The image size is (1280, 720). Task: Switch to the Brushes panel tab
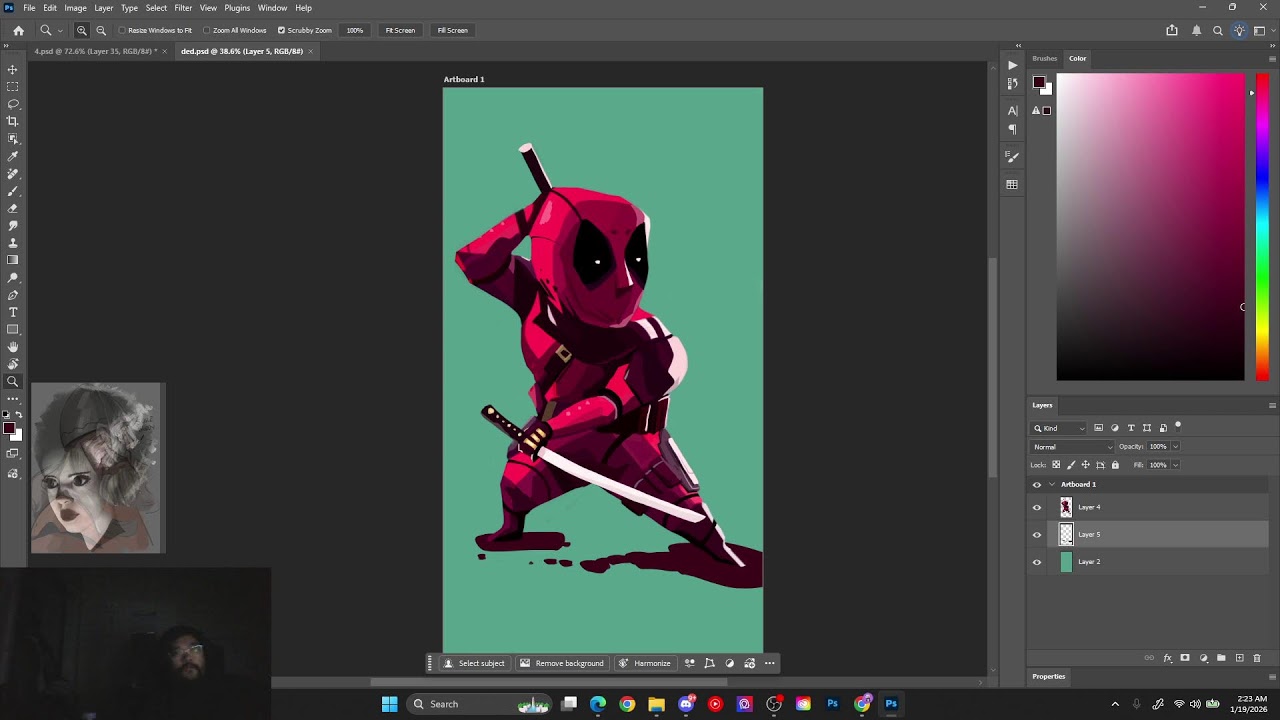pyautogui.click(x=1045, y=58)
